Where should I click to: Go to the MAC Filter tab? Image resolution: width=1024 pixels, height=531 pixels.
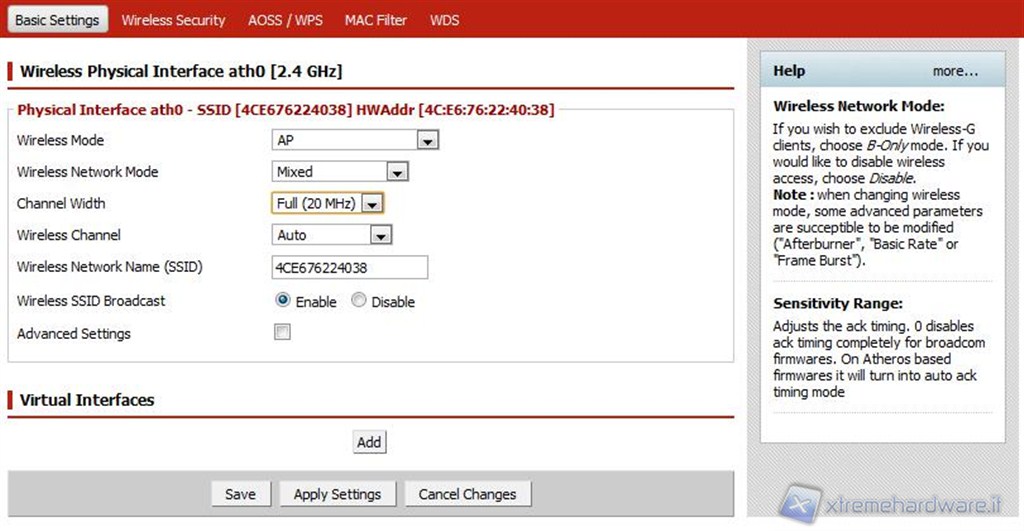coord(376,20)
